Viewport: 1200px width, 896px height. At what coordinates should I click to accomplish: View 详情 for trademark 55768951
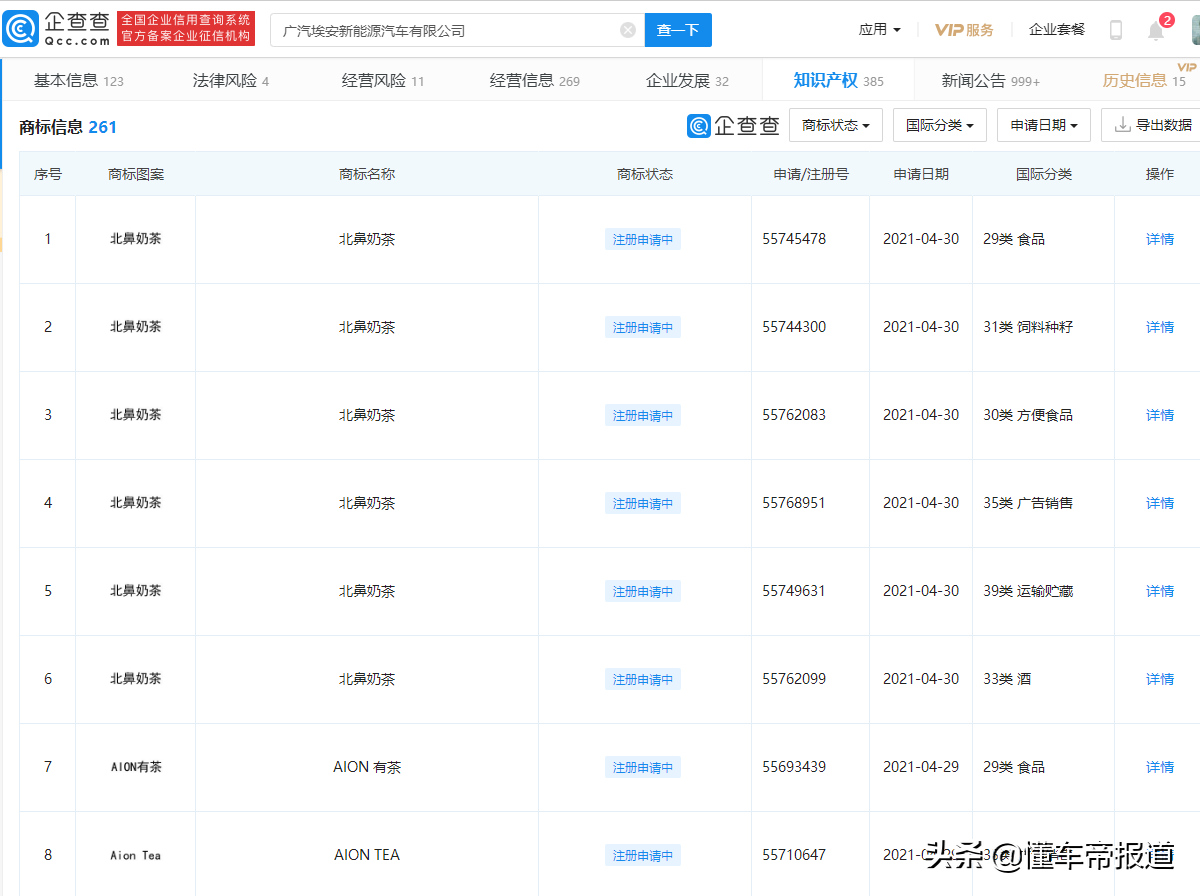(x=1160, y=503)
